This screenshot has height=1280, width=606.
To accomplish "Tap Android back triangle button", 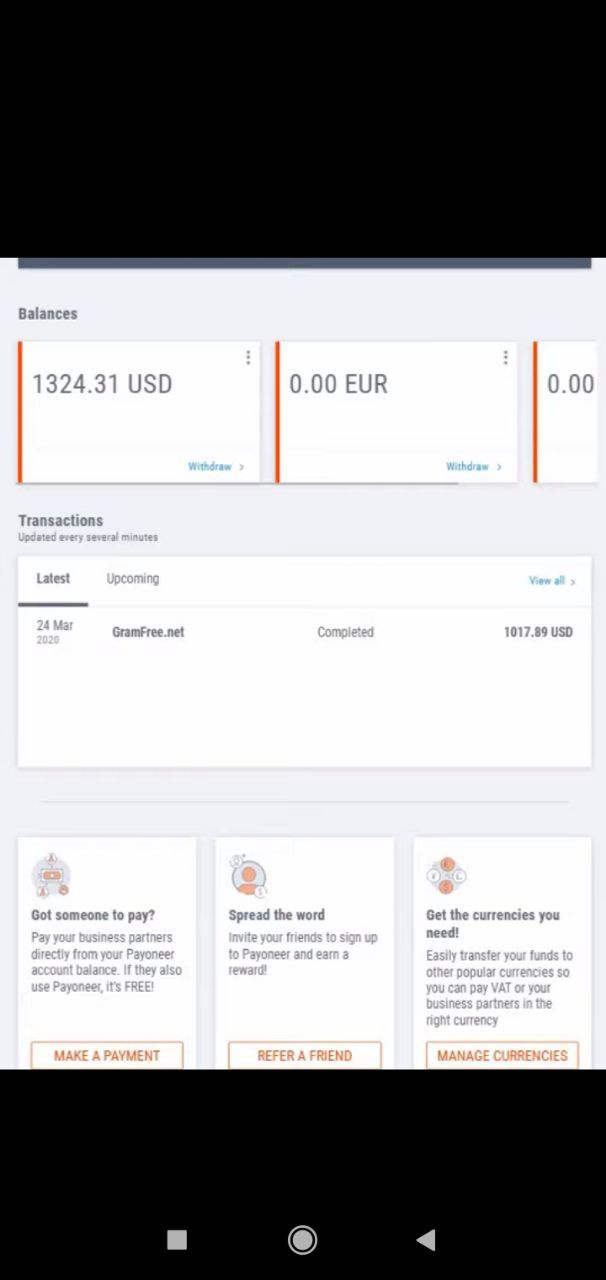I will click(426, 1240).
